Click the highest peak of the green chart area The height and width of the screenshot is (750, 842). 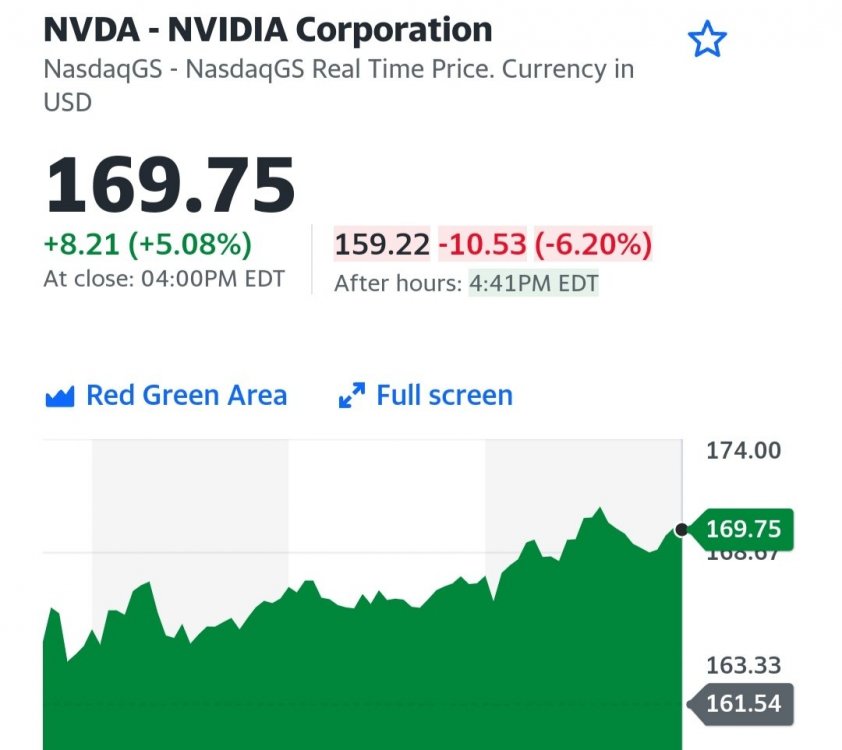[600, 510]
